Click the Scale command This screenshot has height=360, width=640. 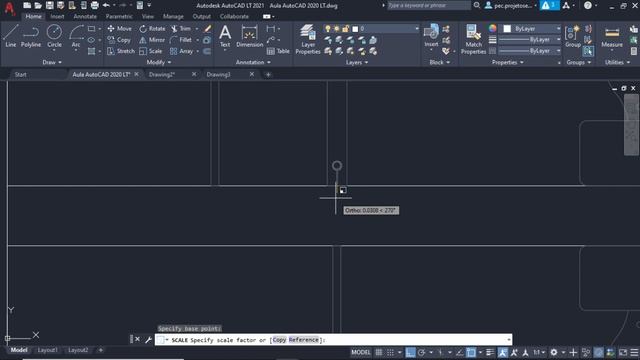pyautogui.click(x=151, y=51)
